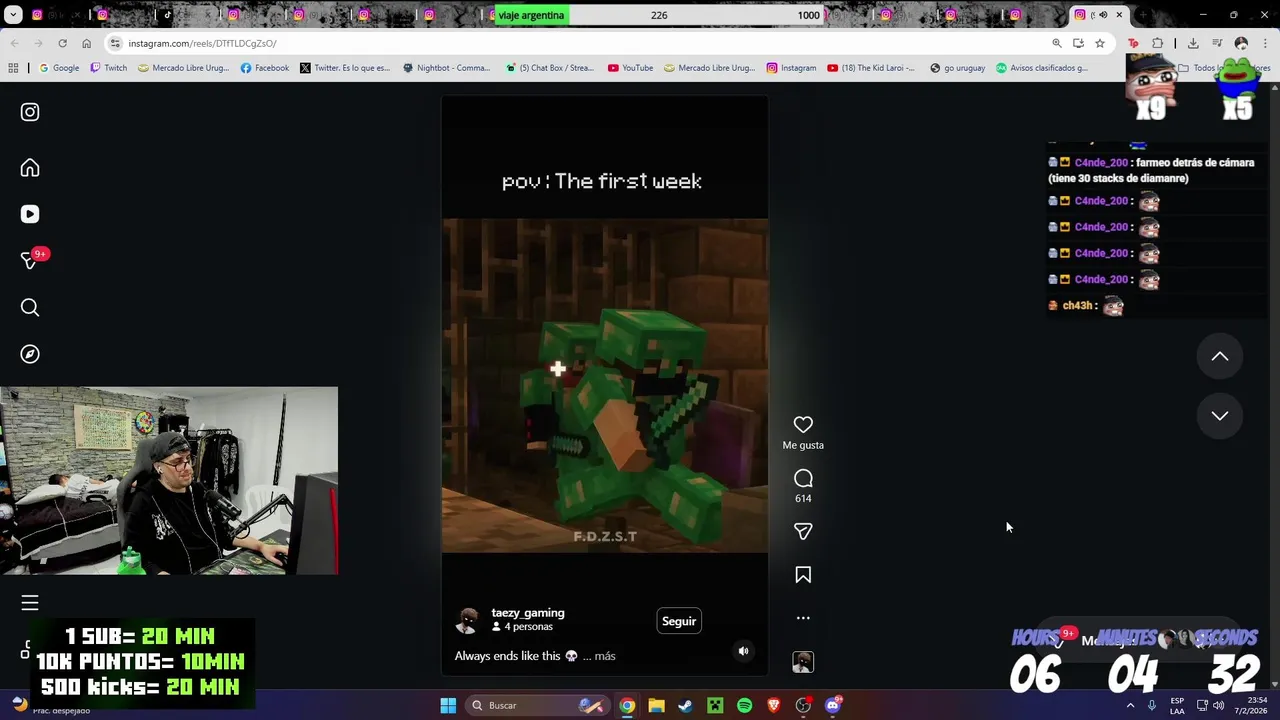Open Google Chrome from the taskbar
Viewport: 1280px width, 720px height.
[x=627, y=706]
